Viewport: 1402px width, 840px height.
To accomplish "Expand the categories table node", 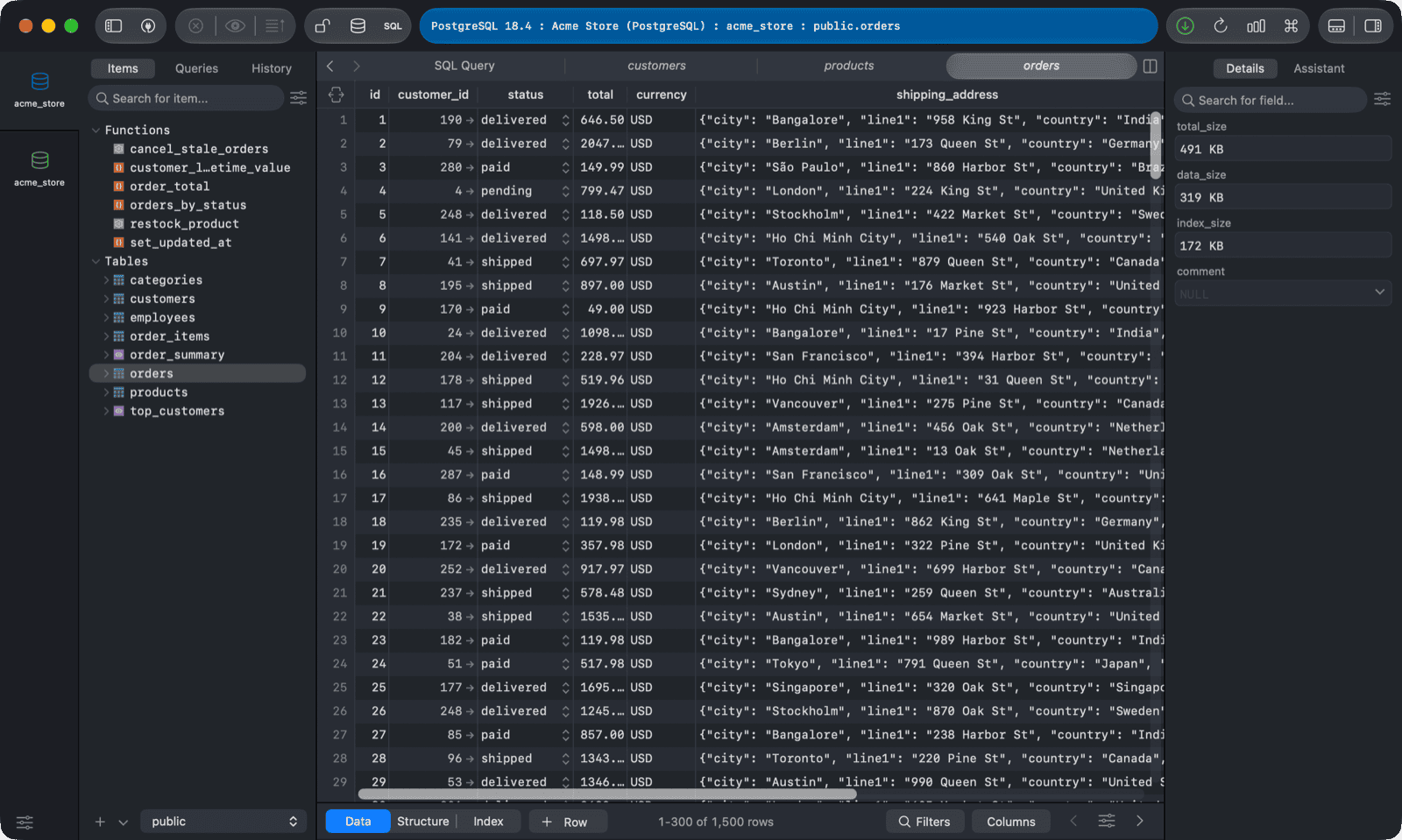I will [107, 280].
